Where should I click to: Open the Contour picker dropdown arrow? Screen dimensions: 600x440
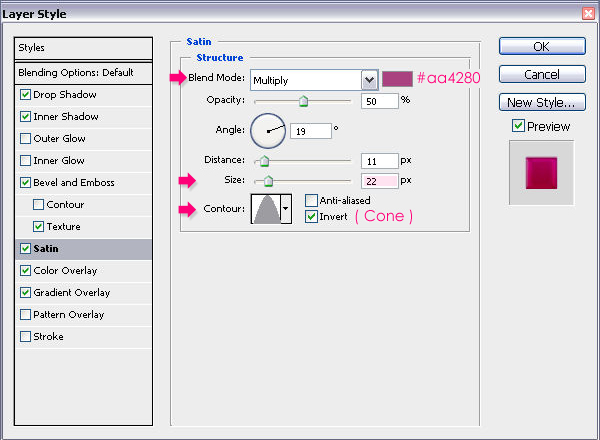point(285,209)
